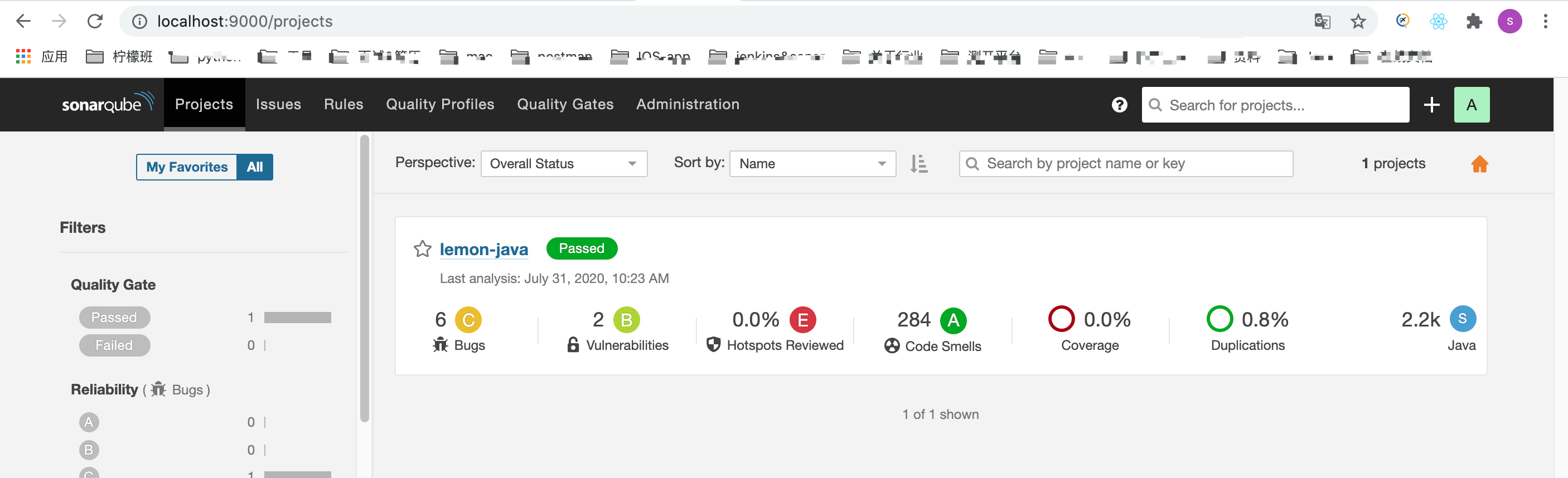Toggle the sort order icon
Screen dimensions: 1568x478
click(918, 164)
